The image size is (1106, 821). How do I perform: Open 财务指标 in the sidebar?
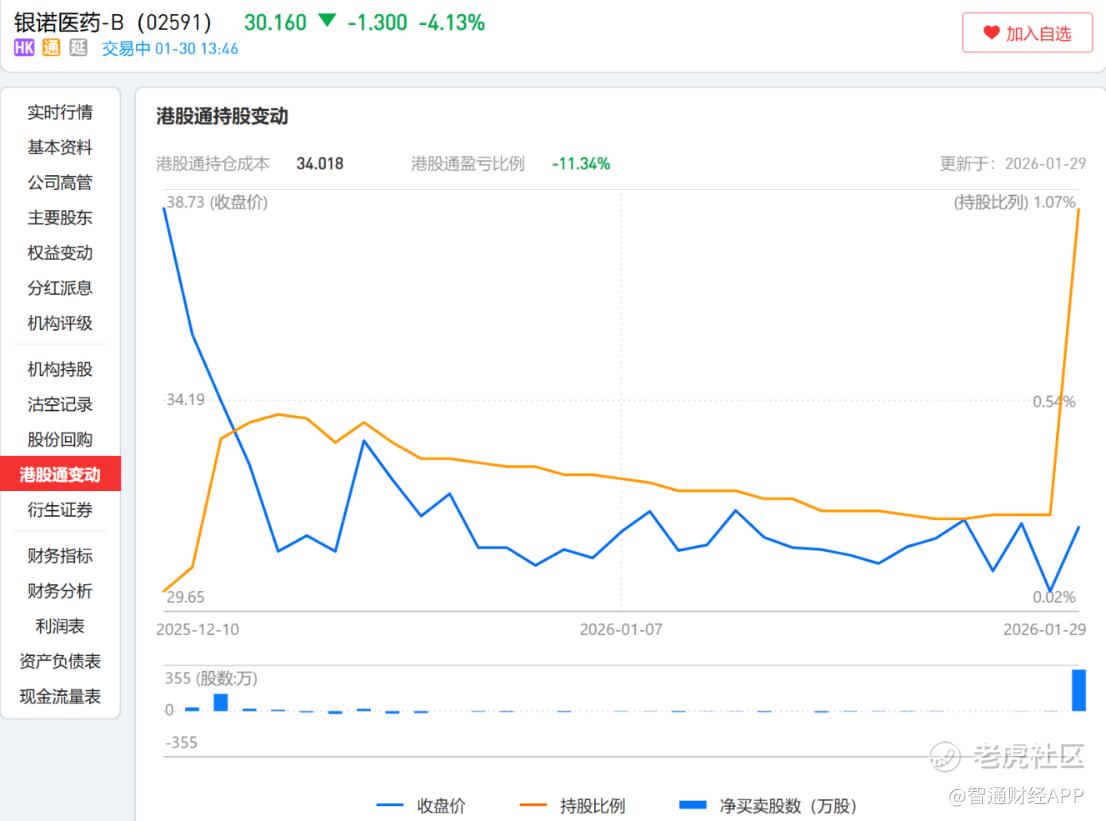(60, 556)
